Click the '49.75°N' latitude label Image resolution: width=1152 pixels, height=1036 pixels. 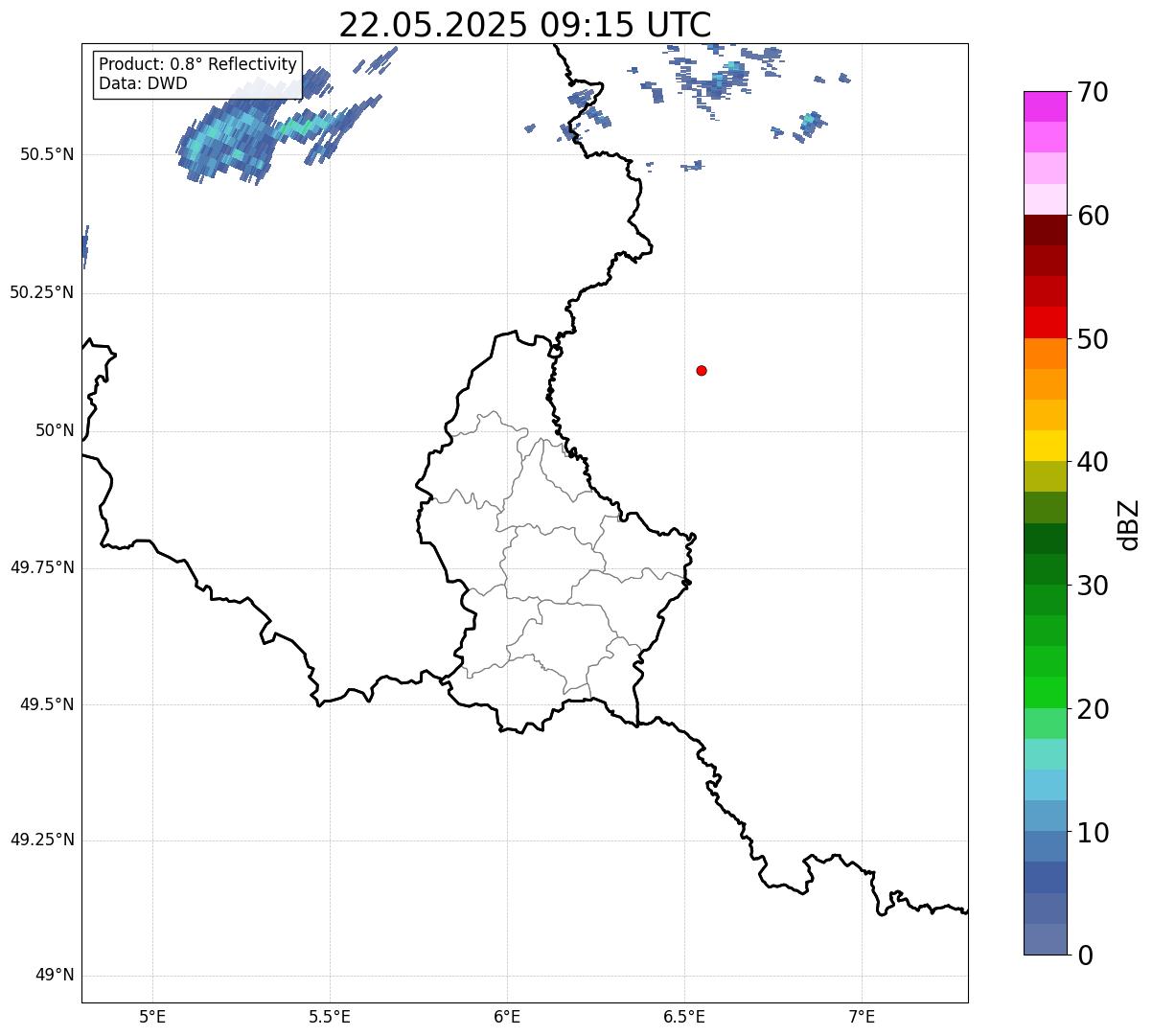click(42, 567)
